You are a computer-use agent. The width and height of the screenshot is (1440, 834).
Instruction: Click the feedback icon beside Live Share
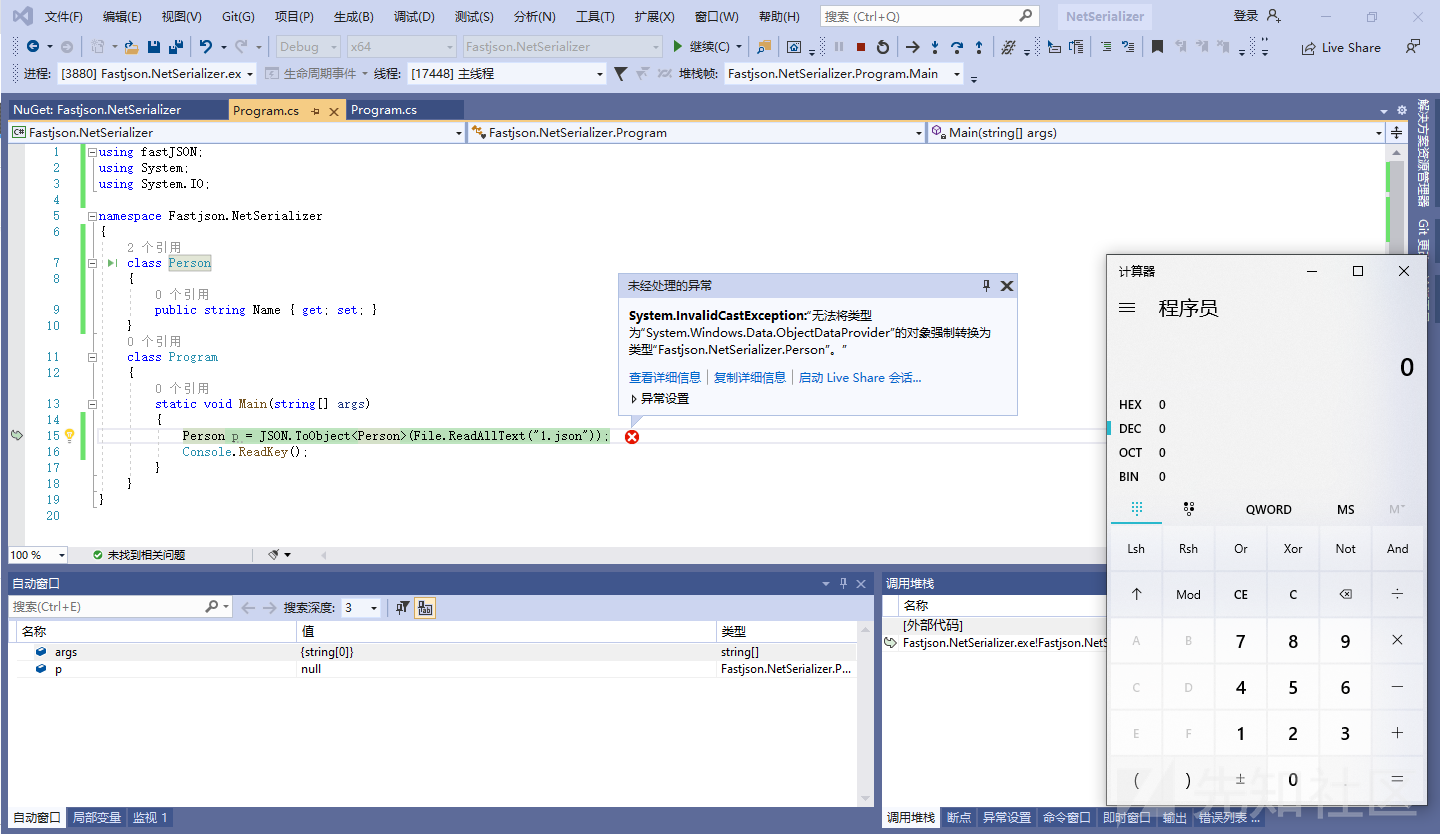(x=1412, y=47)
